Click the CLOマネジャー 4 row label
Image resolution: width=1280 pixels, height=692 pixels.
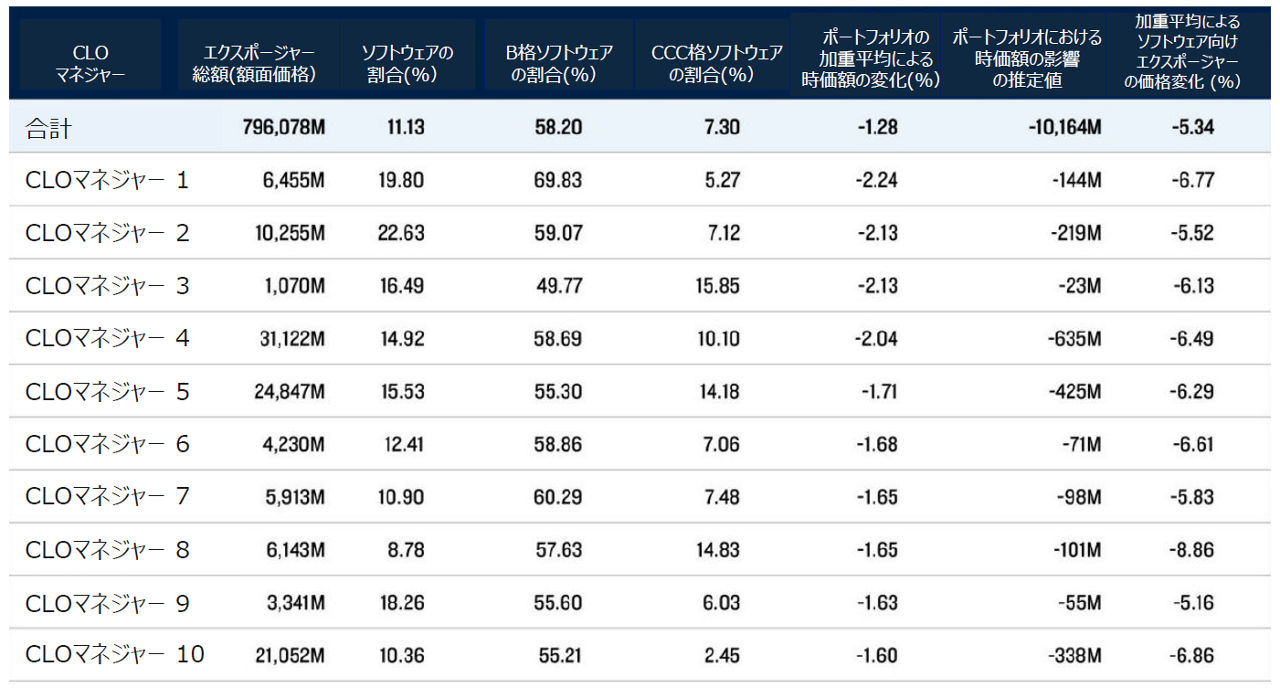(x=107, y=339)
